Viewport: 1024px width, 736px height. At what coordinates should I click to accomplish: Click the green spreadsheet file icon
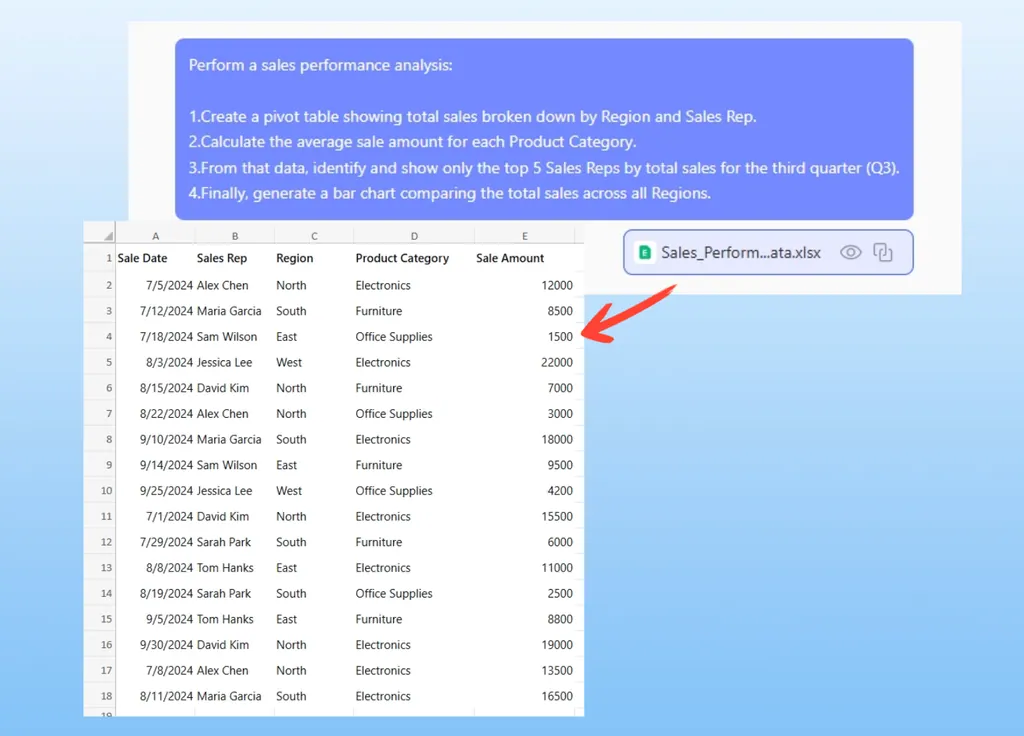point(645,253)
